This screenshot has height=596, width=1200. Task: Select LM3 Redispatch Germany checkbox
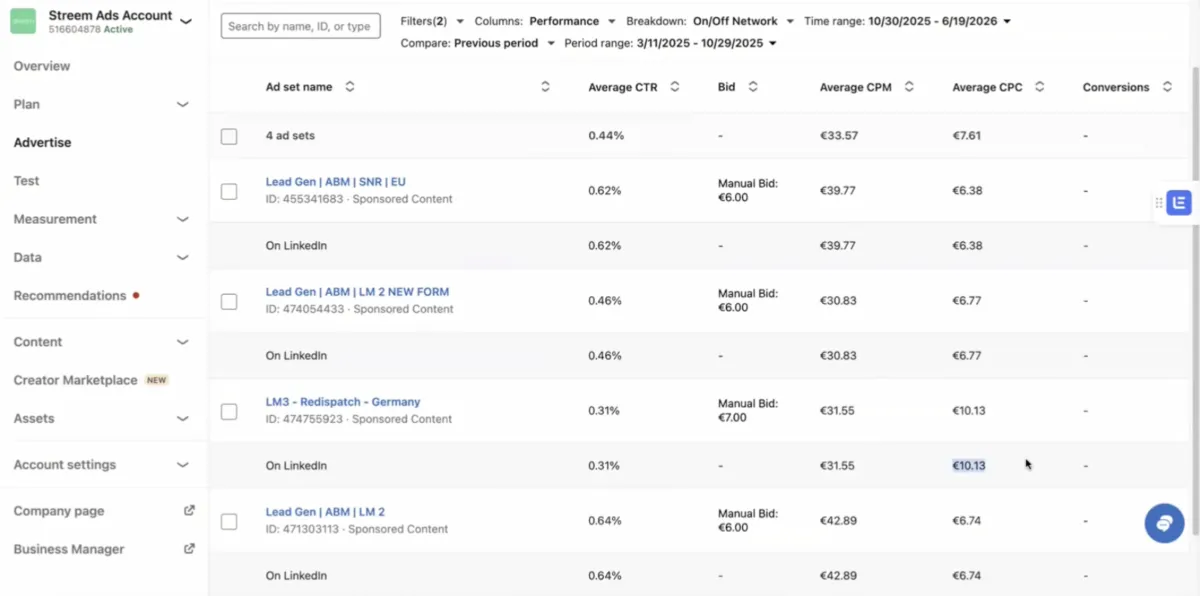point(229,411)
